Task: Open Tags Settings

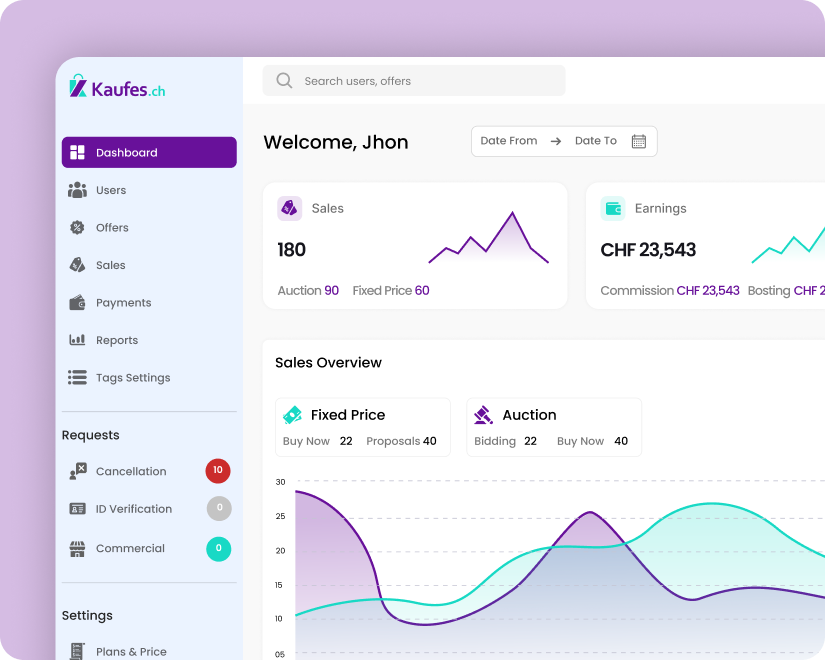Action: point(149,377)
